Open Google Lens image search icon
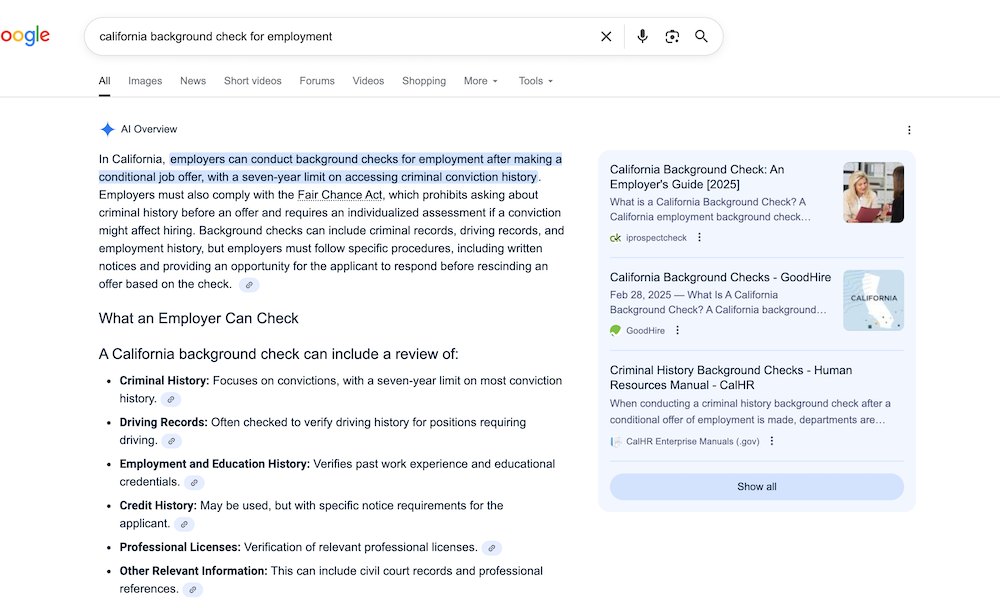The image size is (1000, 608). (672, 37)
